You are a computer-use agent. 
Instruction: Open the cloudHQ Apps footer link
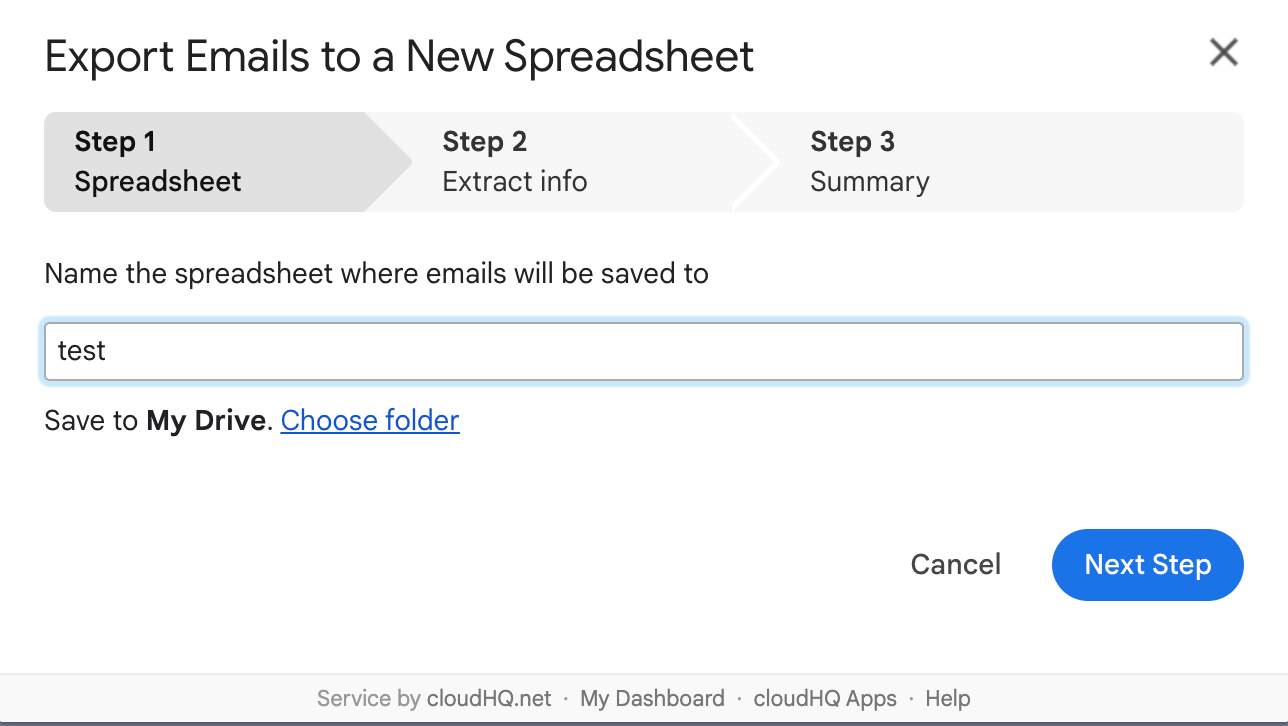[825, 698]
